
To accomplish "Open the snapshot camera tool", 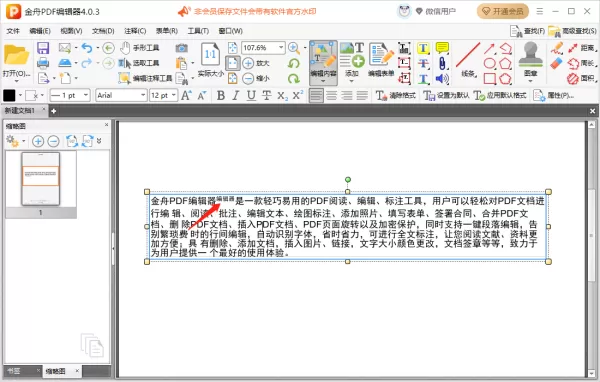I will pos(181,48).
